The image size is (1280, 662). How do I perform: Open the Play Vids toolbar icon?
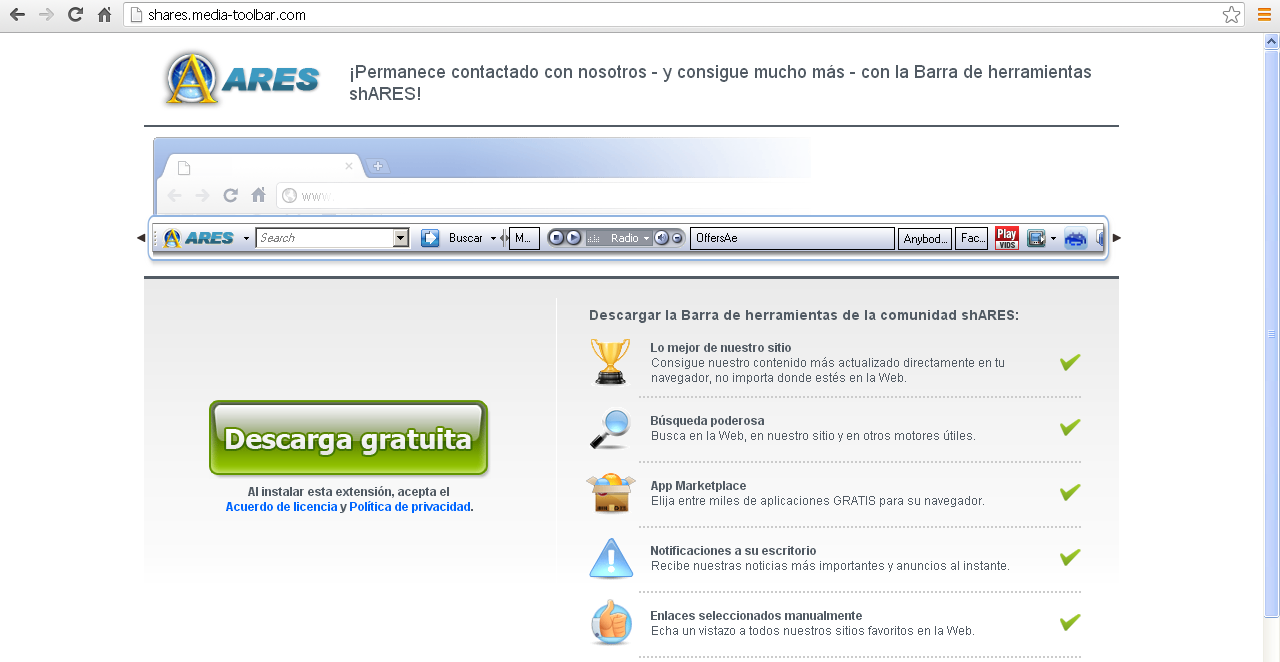coord(1007,238)
